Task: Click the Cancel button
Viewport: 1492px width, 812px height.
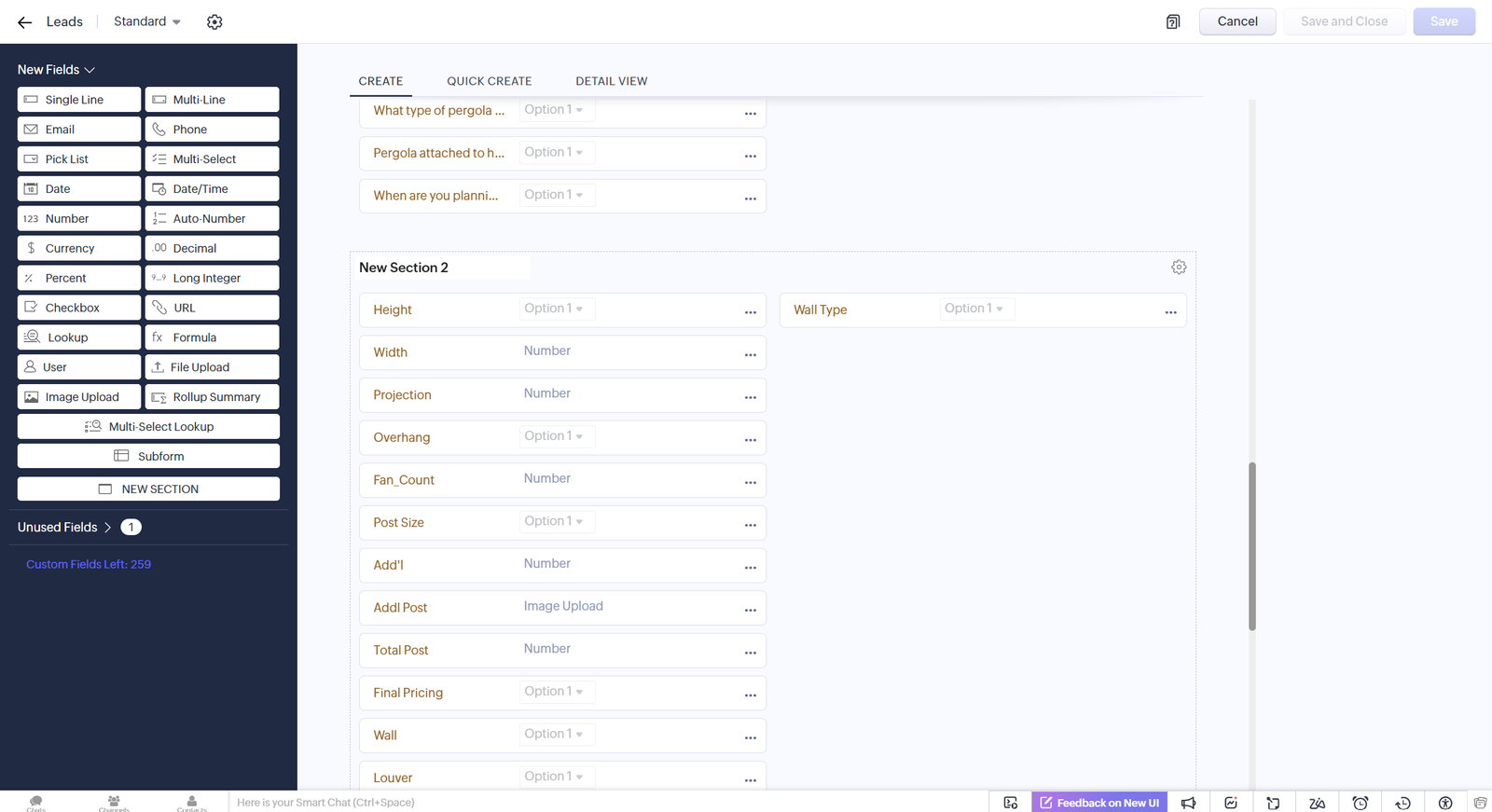Action: click(x=1237, y=21)
